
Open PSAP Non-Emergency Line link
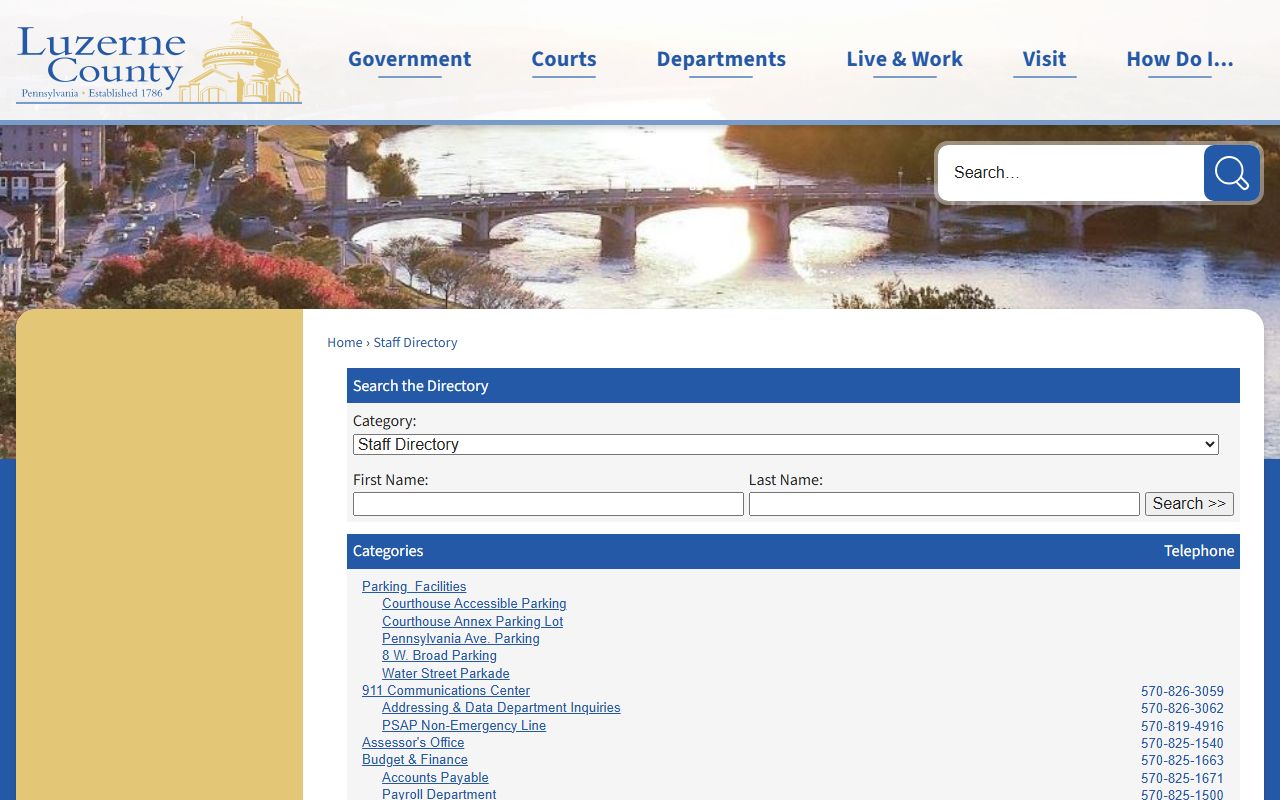tap(464, 725)
